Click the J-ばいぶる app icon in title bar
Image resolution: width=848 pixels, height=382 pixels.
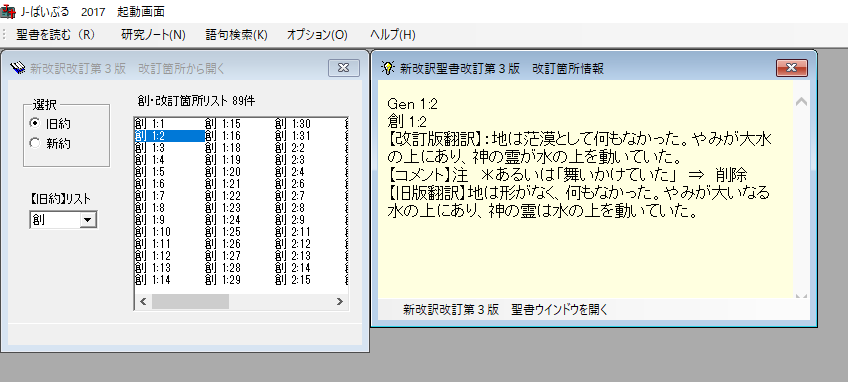pos(8,11)
